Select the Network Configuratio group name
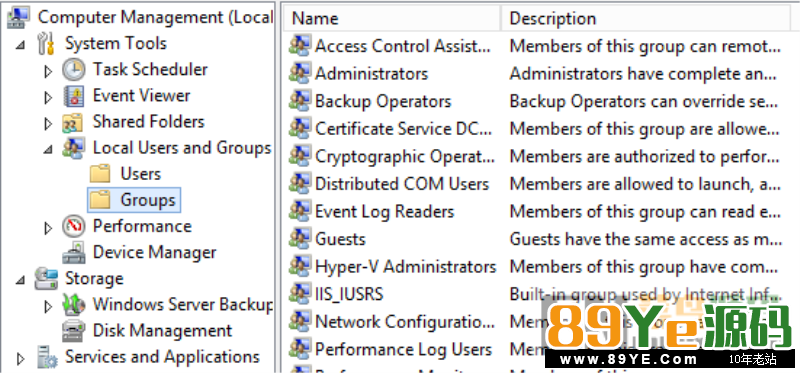The image size is (800, 373). pos(405,321)
